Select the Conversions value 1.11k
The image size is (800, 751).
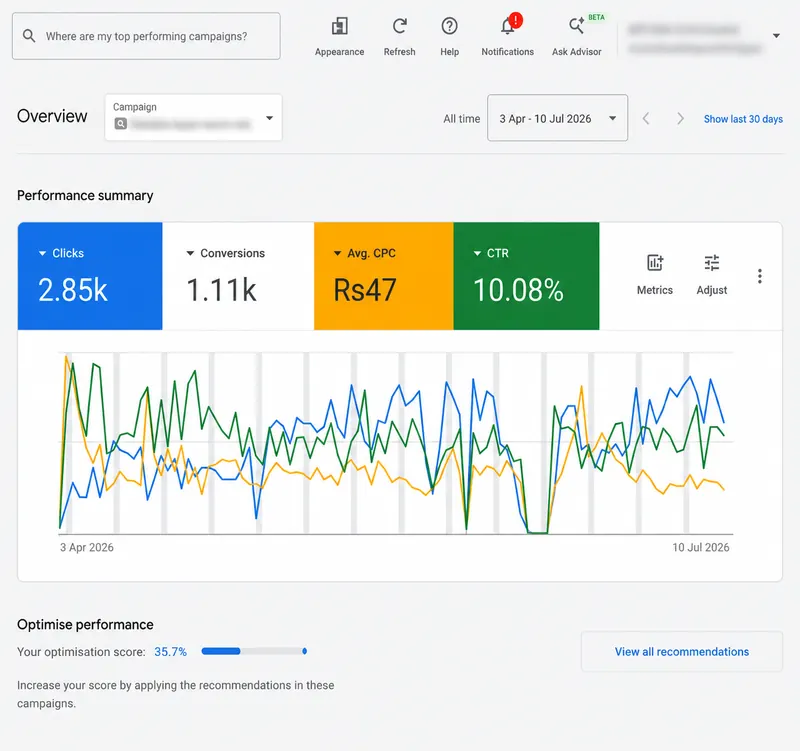(221, 290)
